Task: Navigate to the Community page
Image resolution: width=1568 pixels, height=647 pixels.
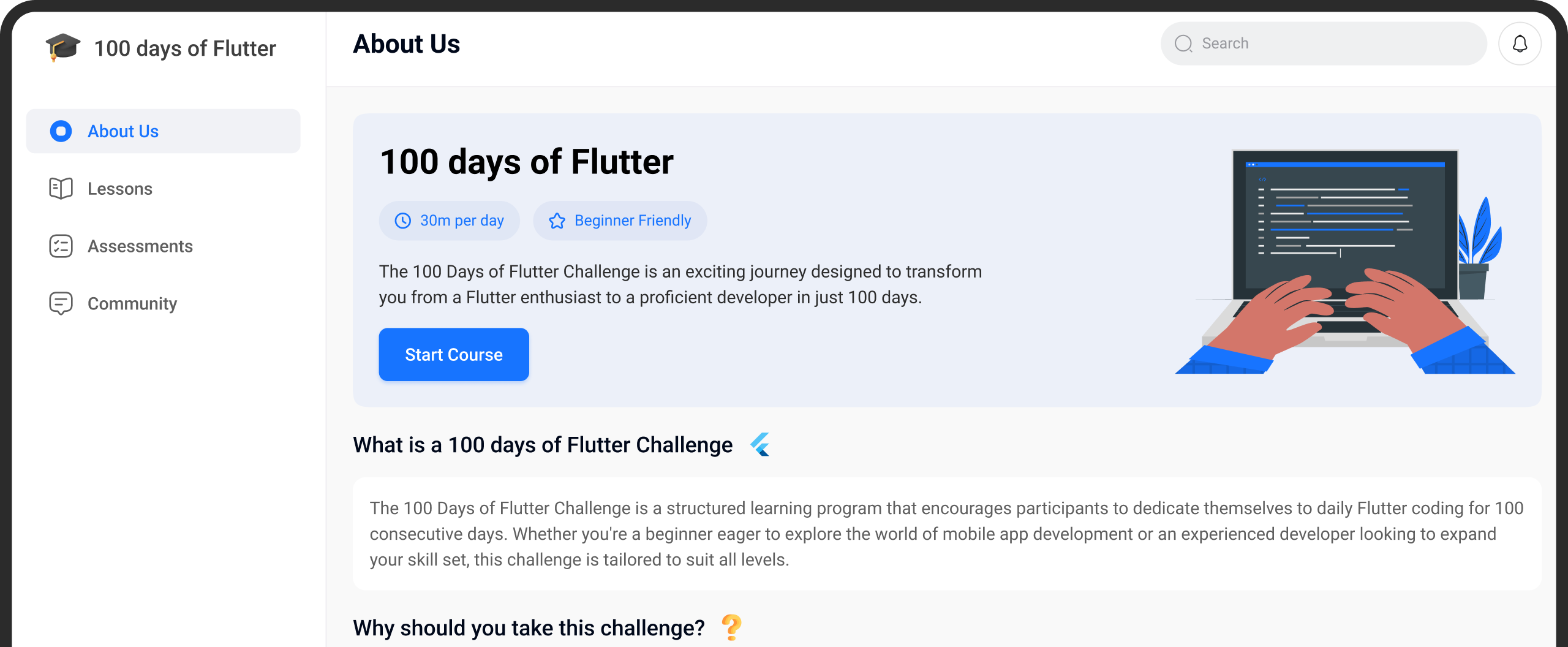Action: [132, 303]
